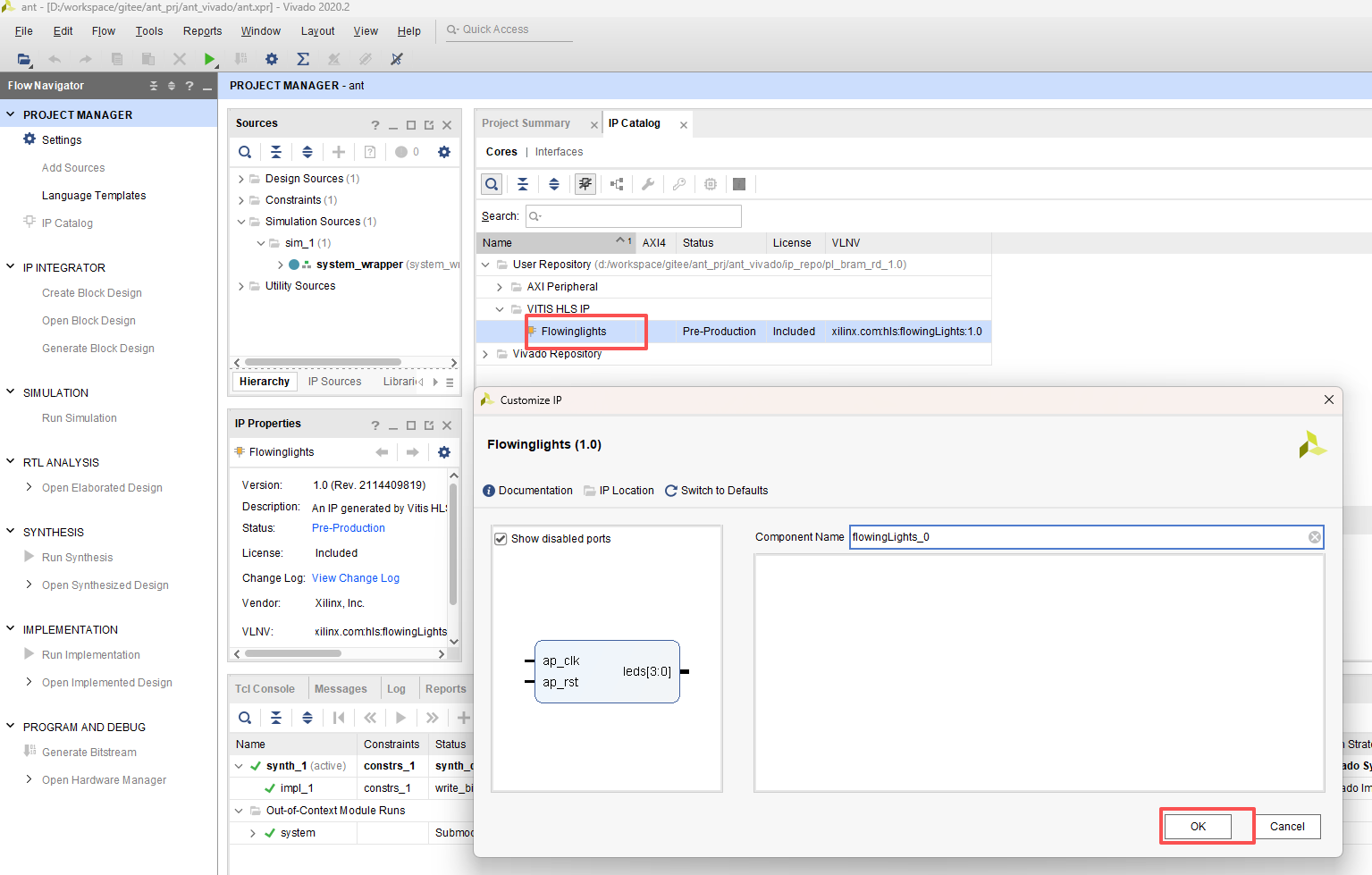Image resolution: width=1372 pixels, height=875 pixels.
Task: Select system_wrapper in Sources tree
Action: [359, 265]
